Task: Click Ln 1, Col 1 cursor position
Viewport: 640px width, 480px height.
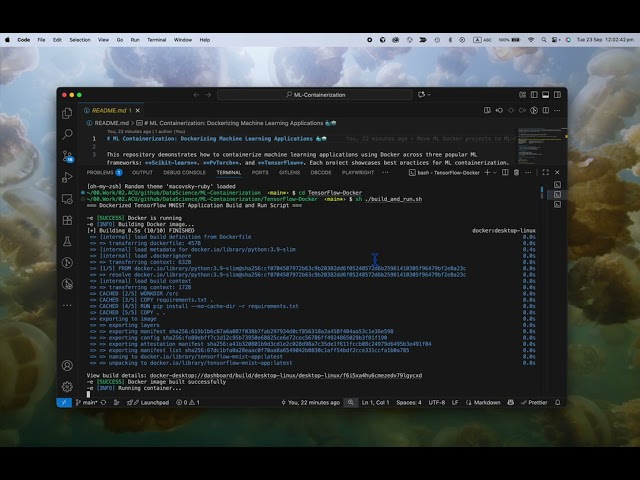Action: pyautogui.click(x=376, y=402)
